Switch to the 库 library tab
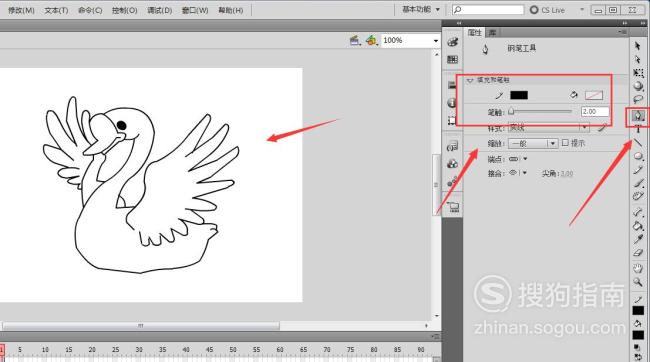650x362 pixels. 492,32
